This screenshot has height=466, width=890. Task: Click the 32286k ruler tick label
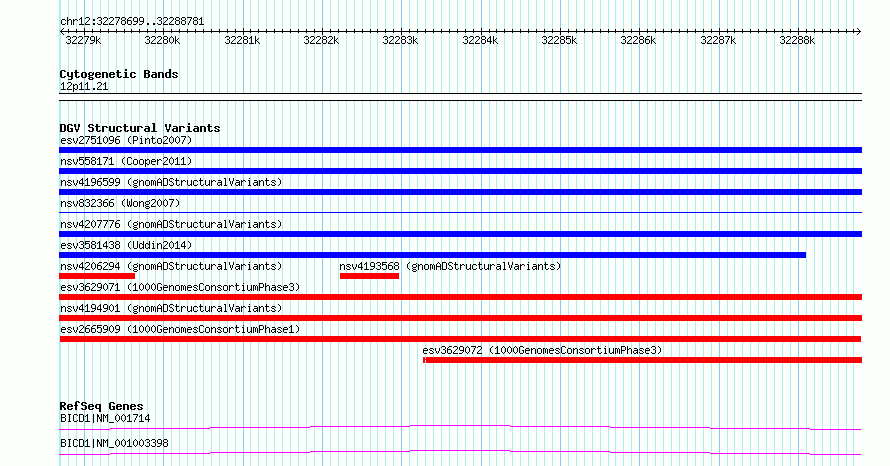[x=637, y=40]
